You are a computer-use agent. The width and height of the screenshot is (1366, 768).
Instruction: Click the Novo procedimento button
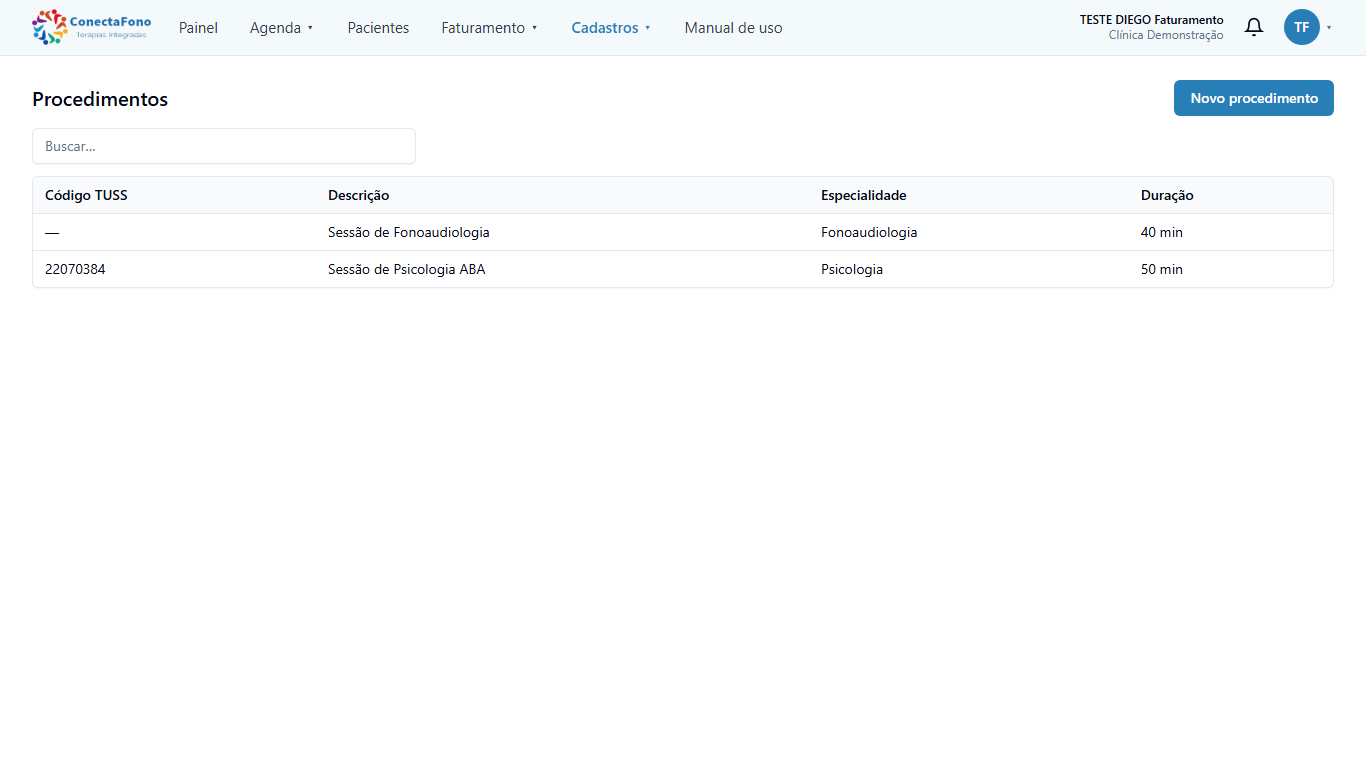tap(1253, 98)
